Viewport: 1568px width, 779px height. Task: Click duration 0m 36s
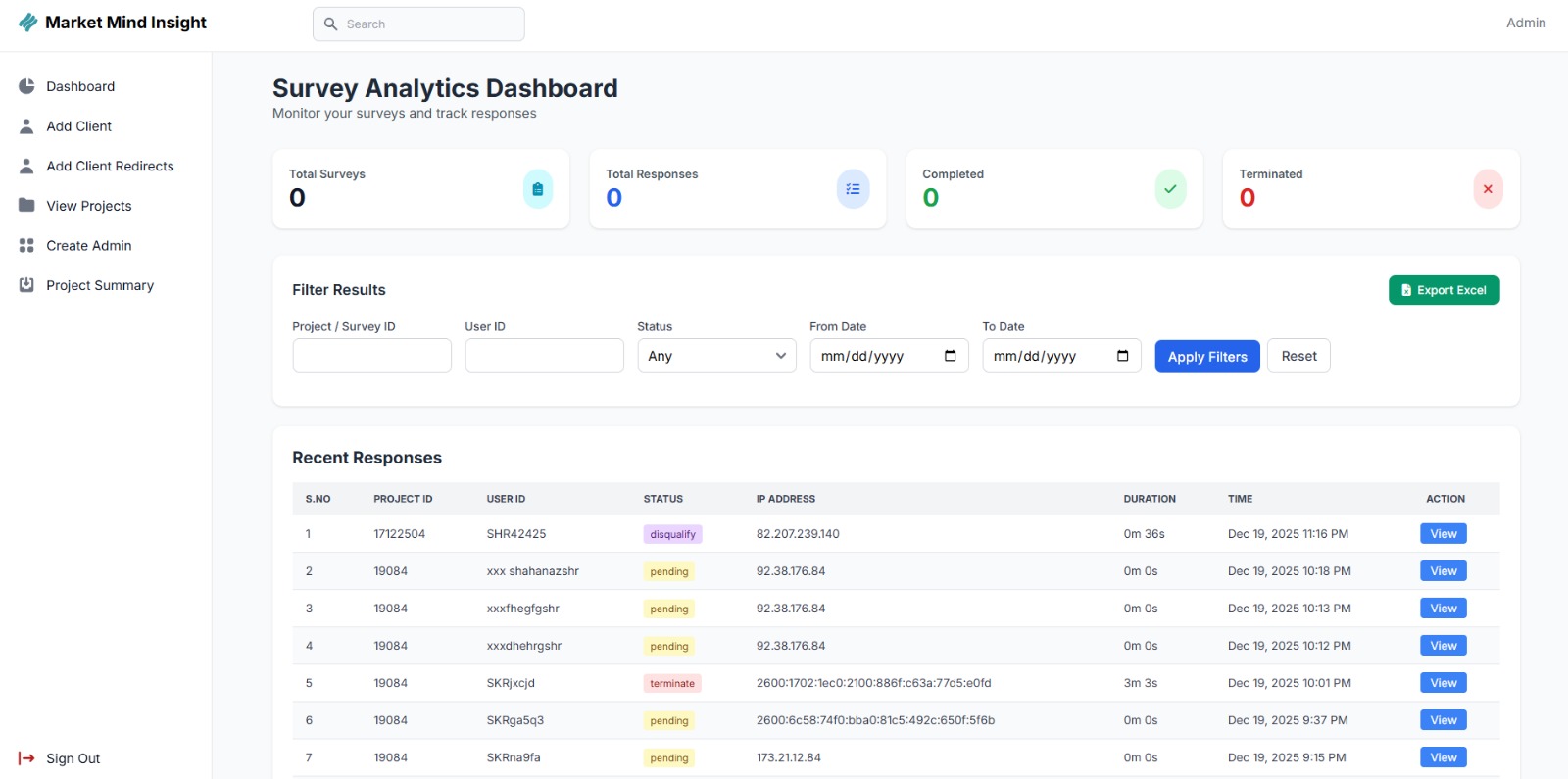1145,534
